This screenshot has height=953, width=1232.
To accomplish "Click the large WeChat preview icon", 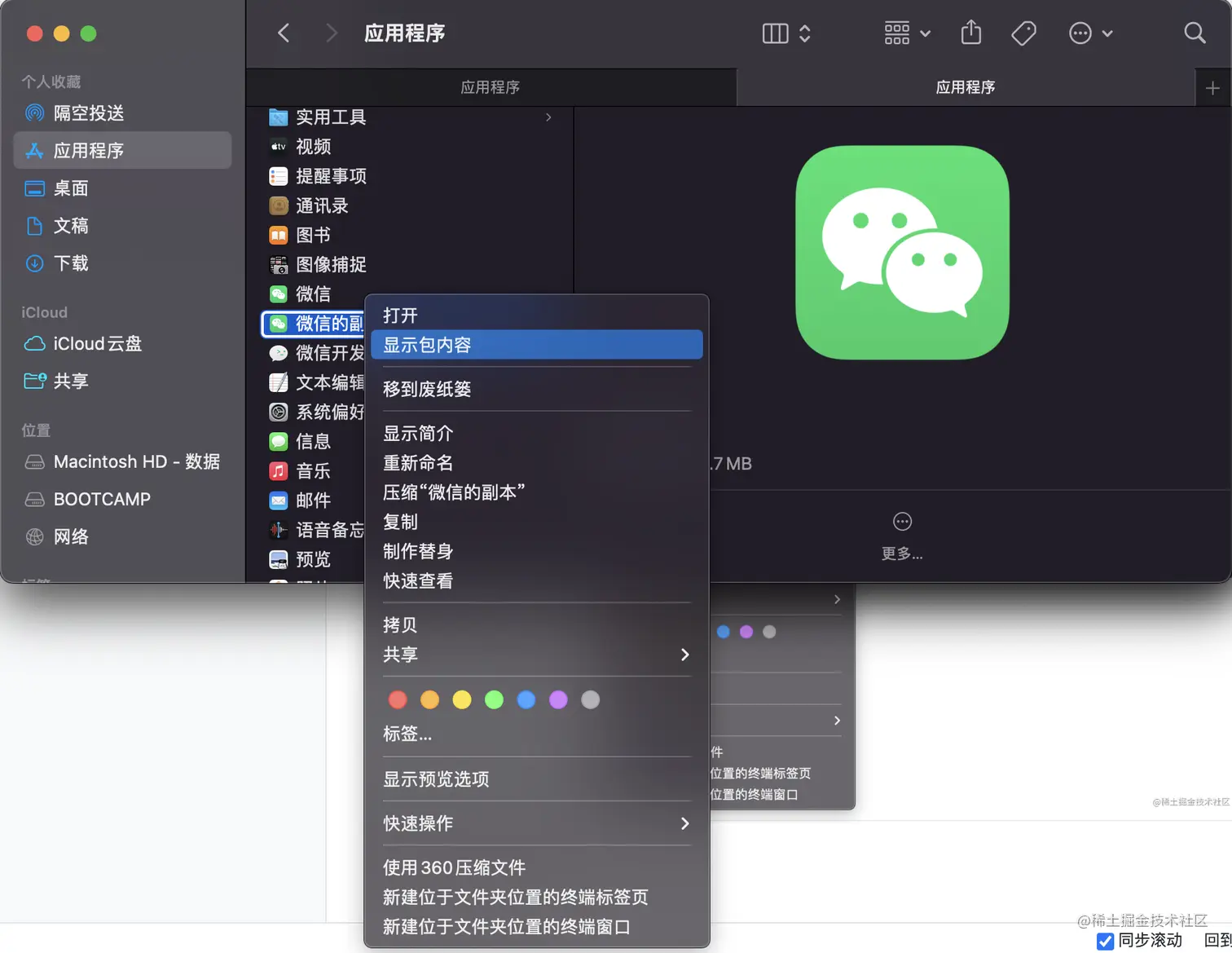I will click(x=902, y=253).
